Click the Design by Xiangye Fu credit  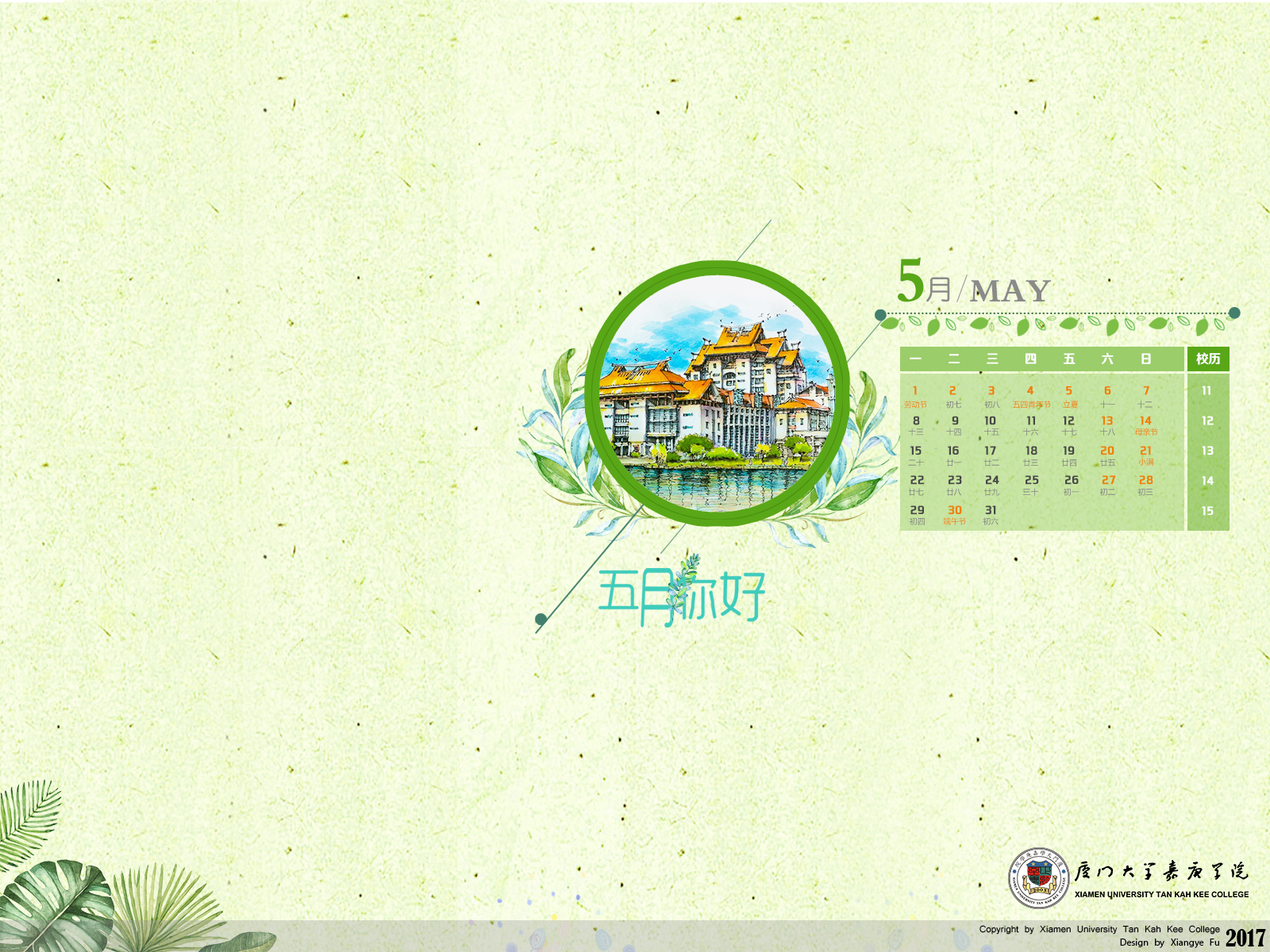pos(1169,942)
